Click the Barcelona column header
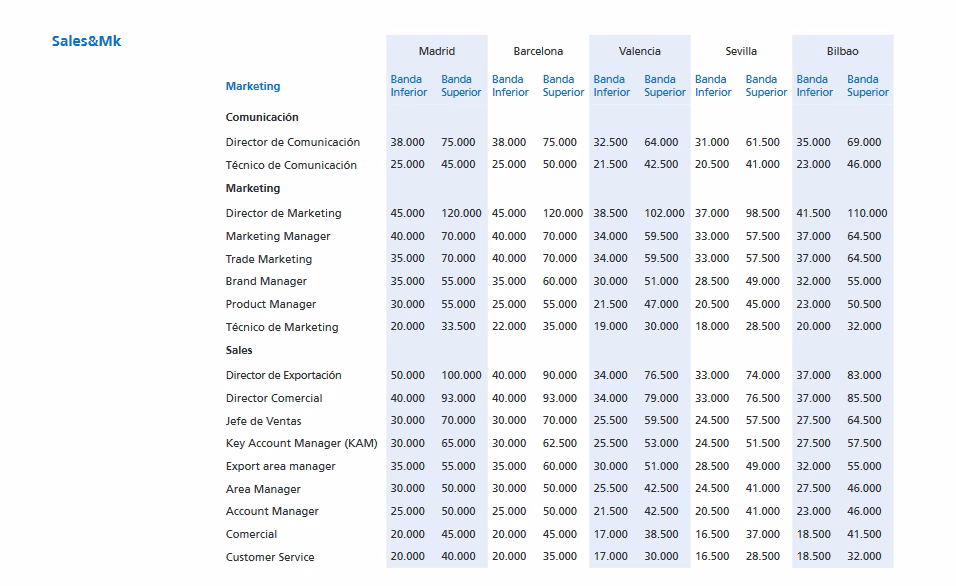 tap(538, 51)
